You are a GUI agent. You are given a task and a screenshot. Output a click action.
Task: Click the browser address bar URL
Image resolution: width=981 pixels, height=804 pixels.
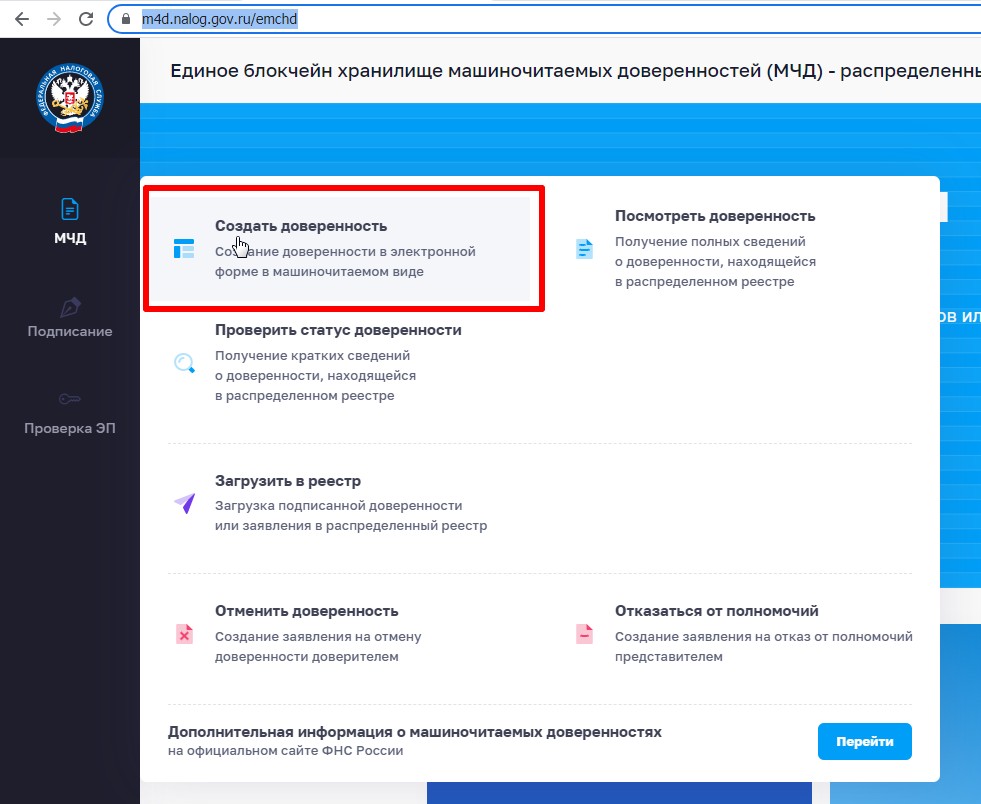[x=220, y=19]
